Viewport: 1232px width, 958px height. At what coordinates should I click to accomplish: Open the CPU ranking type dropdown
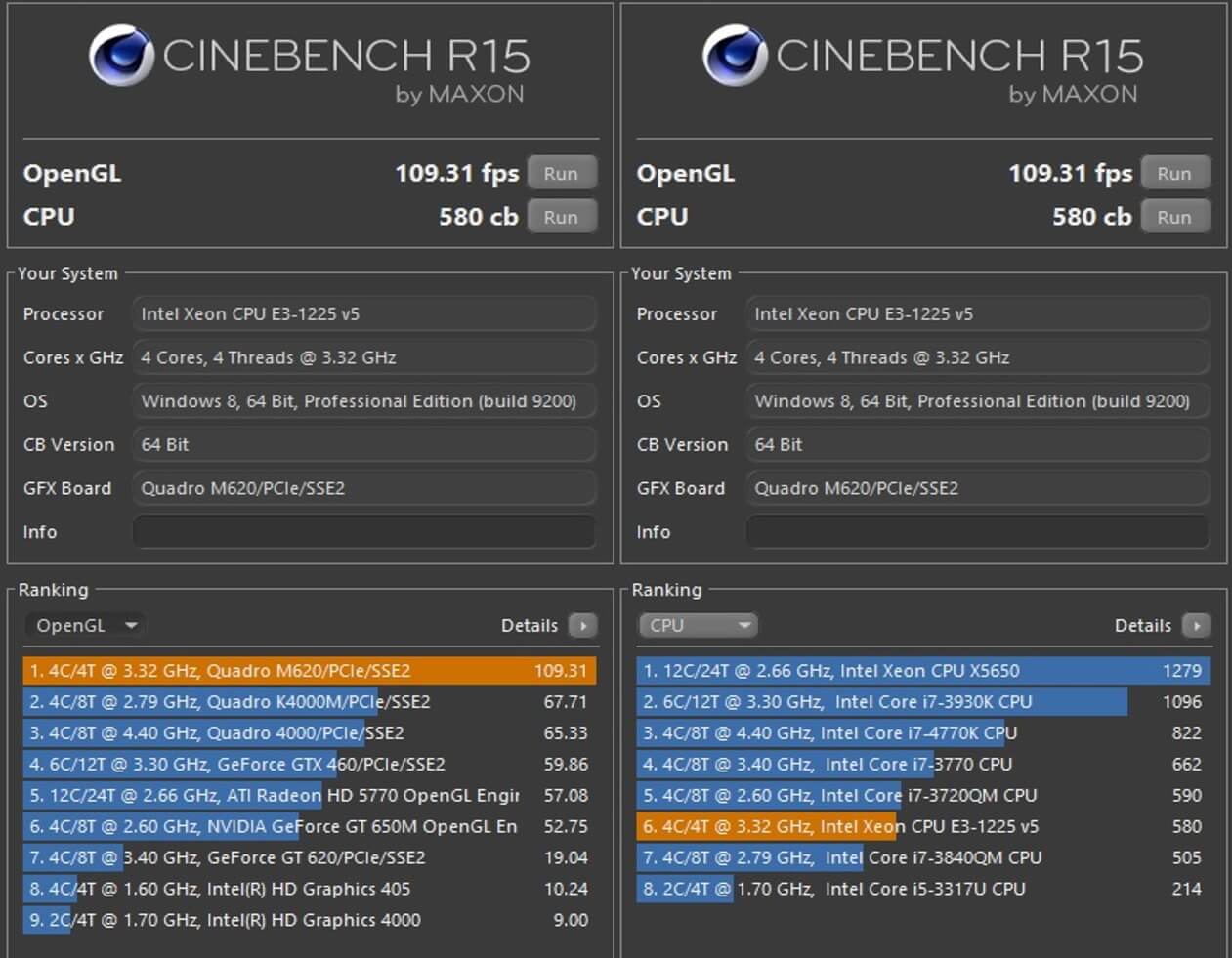[698, 625]
